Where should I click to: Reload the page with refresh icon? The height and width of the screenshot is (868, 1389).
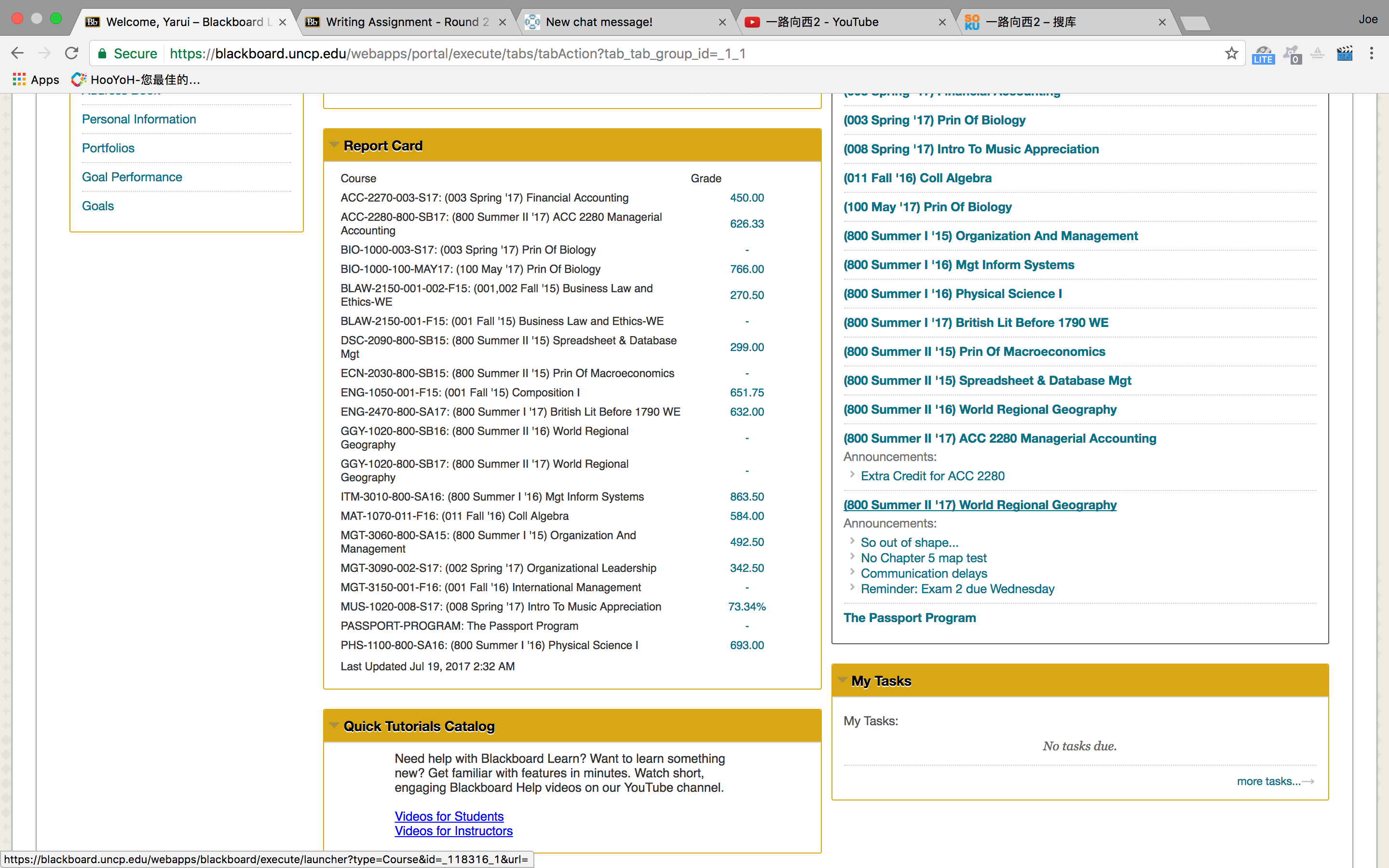(x=72, y=54)
